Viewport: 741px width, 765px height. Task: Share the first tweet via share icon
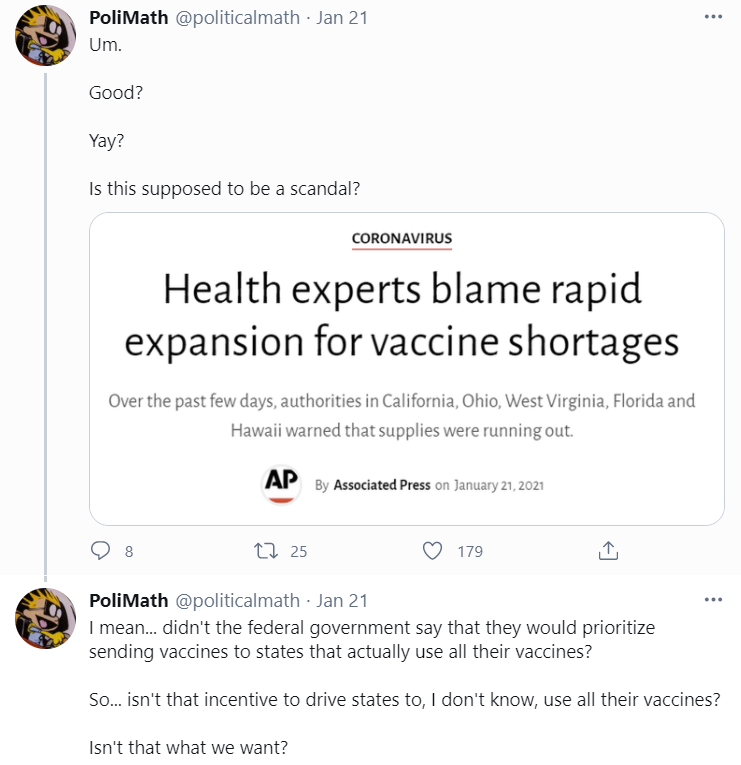(x=608, y=551)
